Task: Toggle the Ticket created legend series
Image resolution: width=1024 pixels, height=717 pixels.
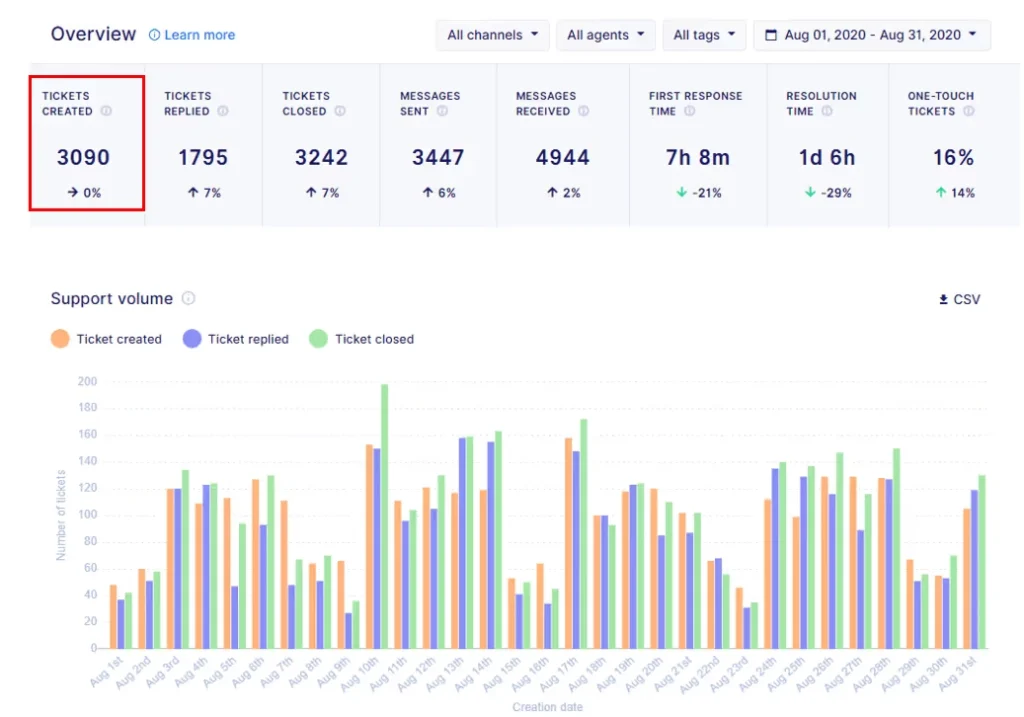Action: [x=106, y=339]
